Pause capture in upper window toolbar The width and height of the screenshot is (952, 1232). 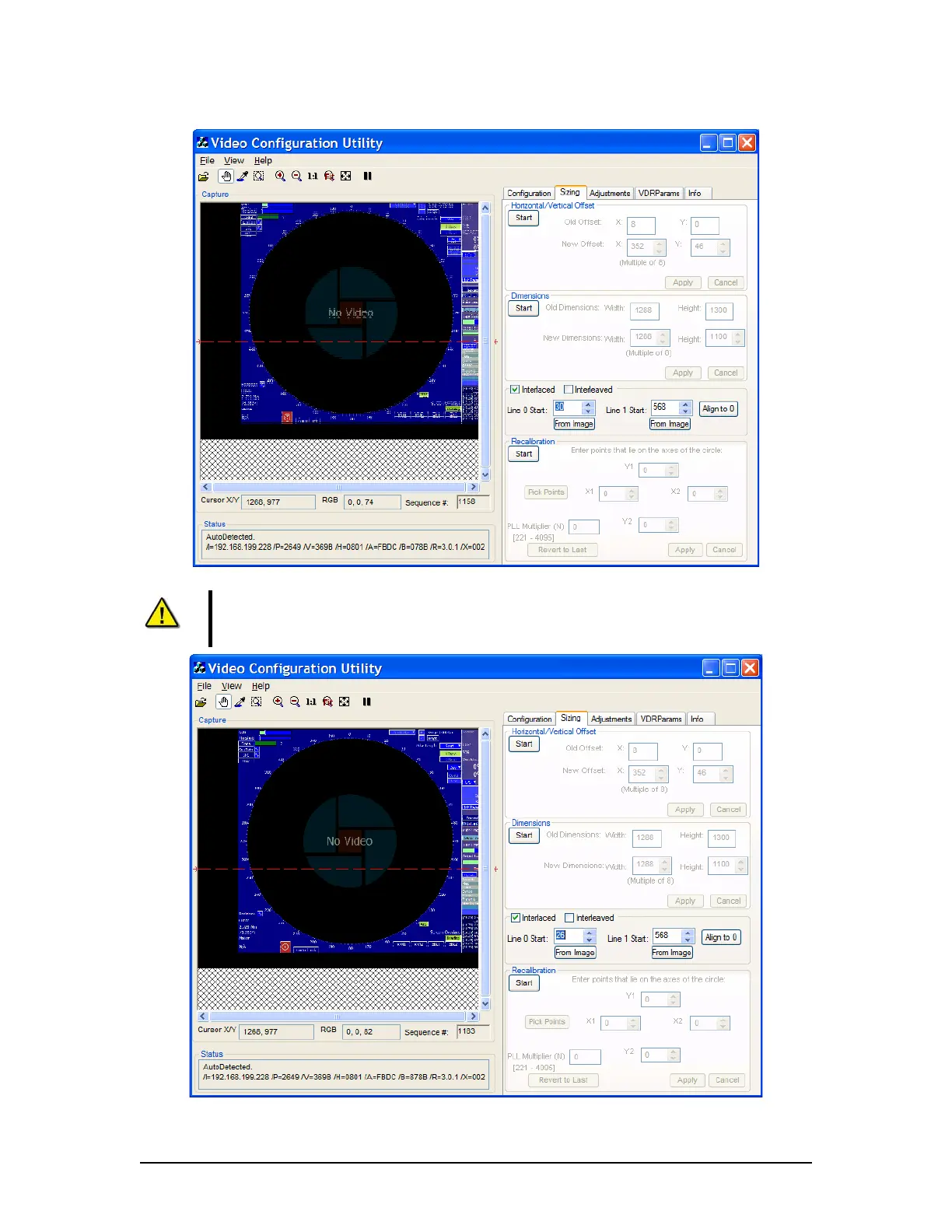[x=368, y=177]
